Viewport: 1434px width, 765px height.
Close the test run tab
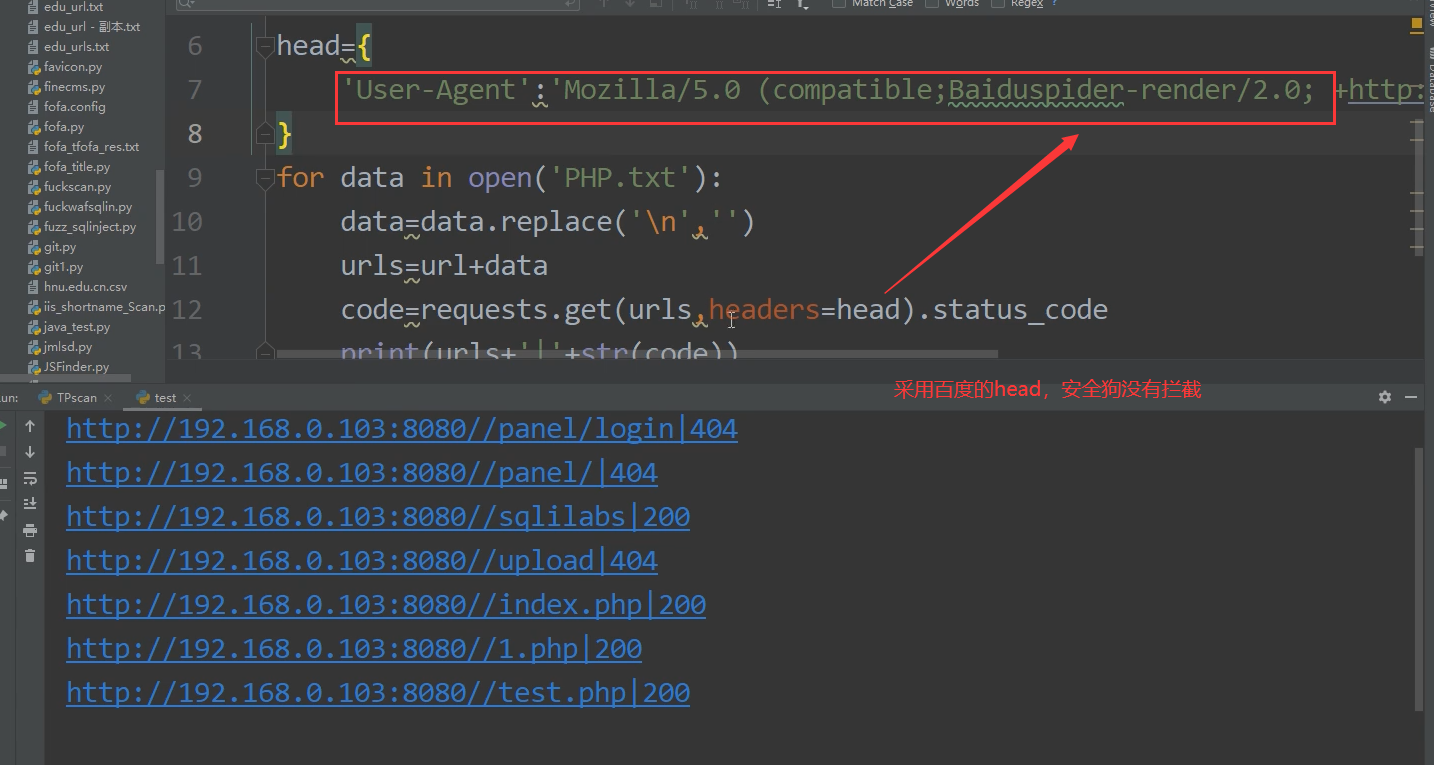(186, 398)
